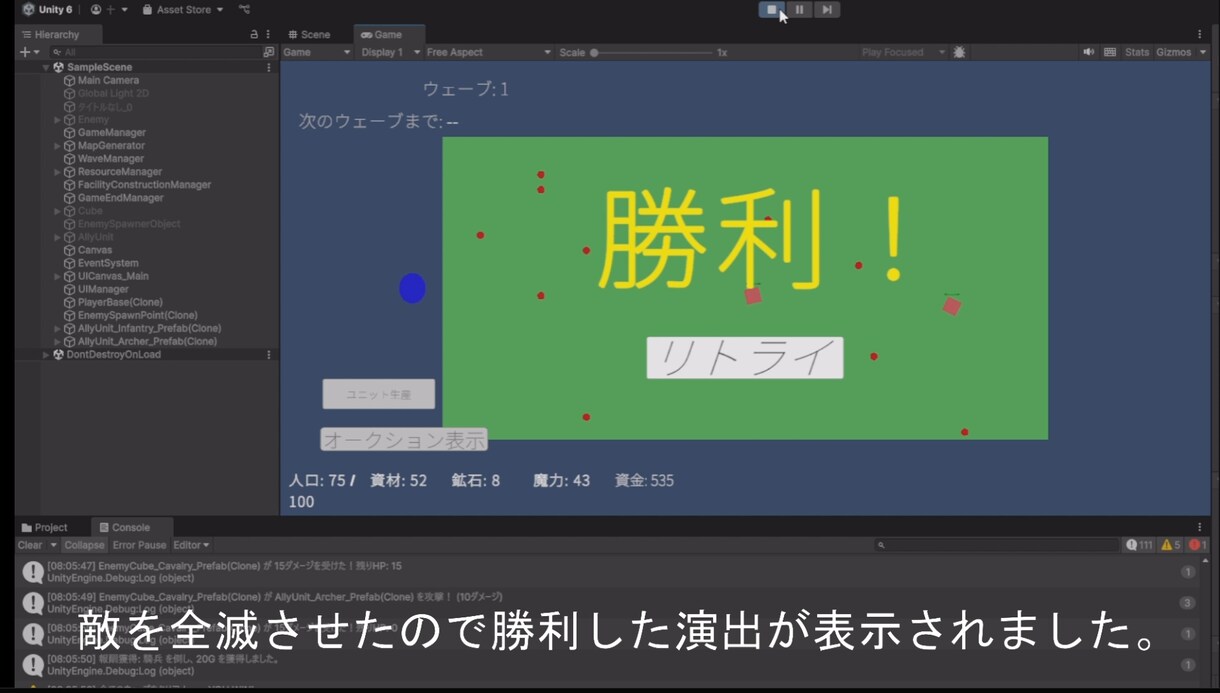Expand AllyUnit_Archer_Prefab(Clone) node

click(x=58, y=341)
